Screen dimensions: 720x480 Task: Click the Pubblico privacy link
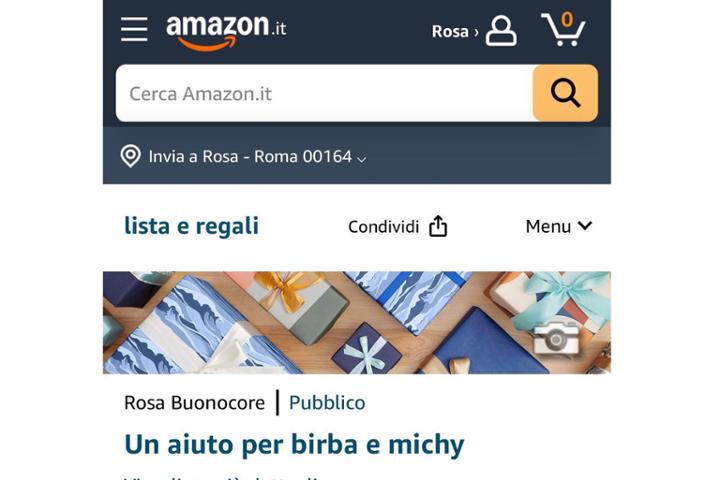pyautogui.click(x=327, y=403)
